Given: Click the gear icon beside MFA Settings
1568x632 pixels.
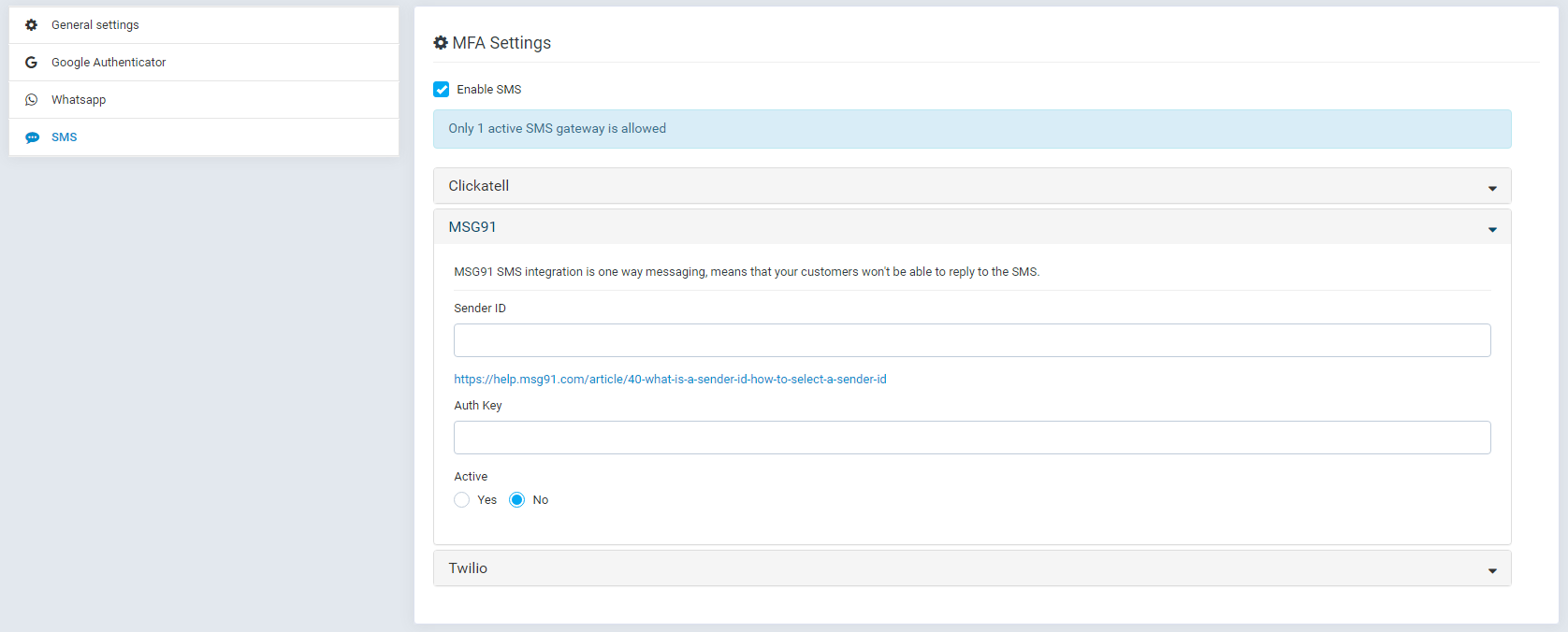Looking at the screenshot, I should (441, 43).
